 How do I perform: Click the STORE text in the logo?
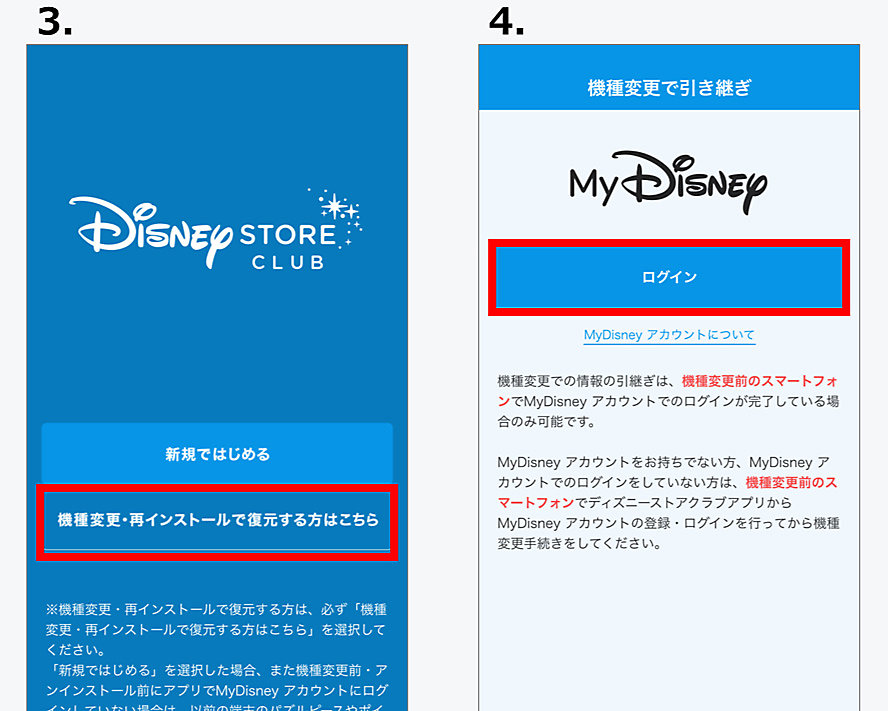point(286,236)
